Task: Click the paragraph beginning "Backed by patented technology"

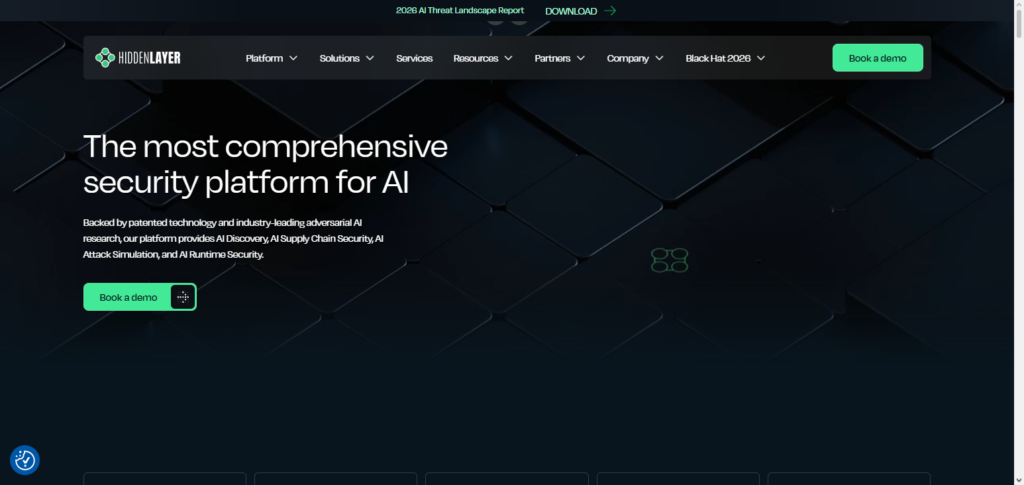Action: click(233, 238)
